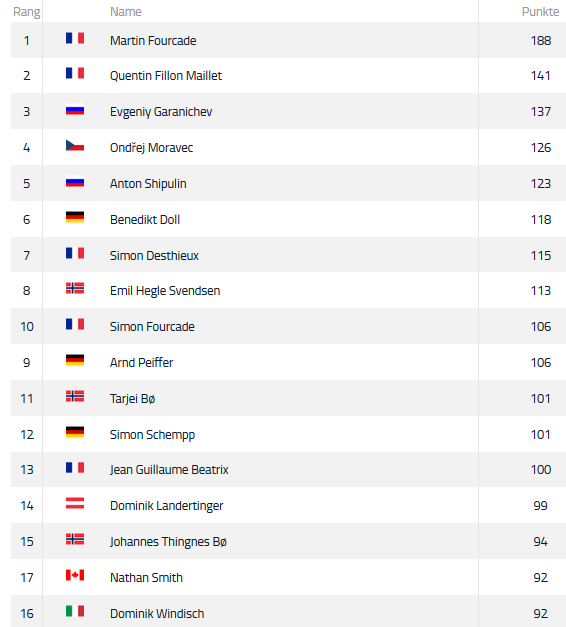566x627 pixels.
Task: Click the Russian flag beside Anton Shipulin
Action: [x=75, y=183]
